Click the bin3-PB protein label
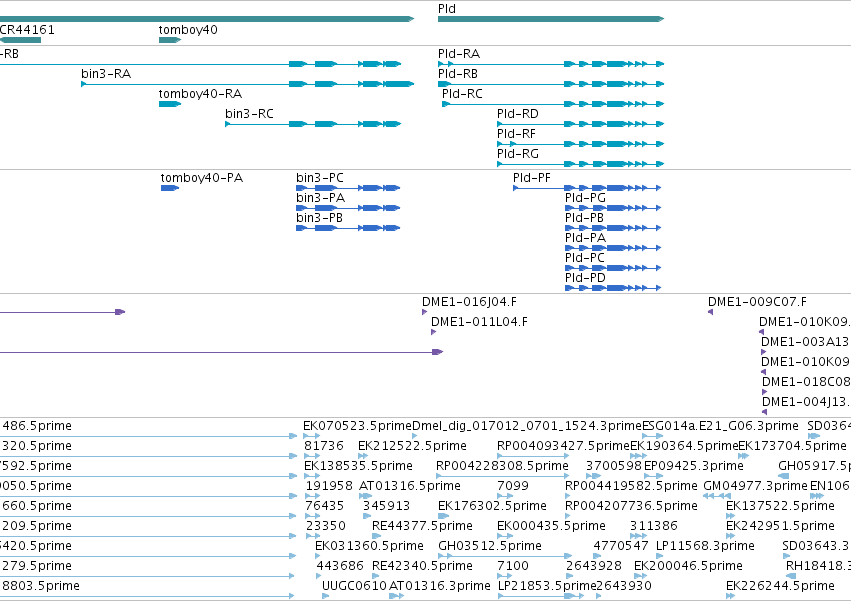Screen dimensions: 851x601 pos(319,218)
